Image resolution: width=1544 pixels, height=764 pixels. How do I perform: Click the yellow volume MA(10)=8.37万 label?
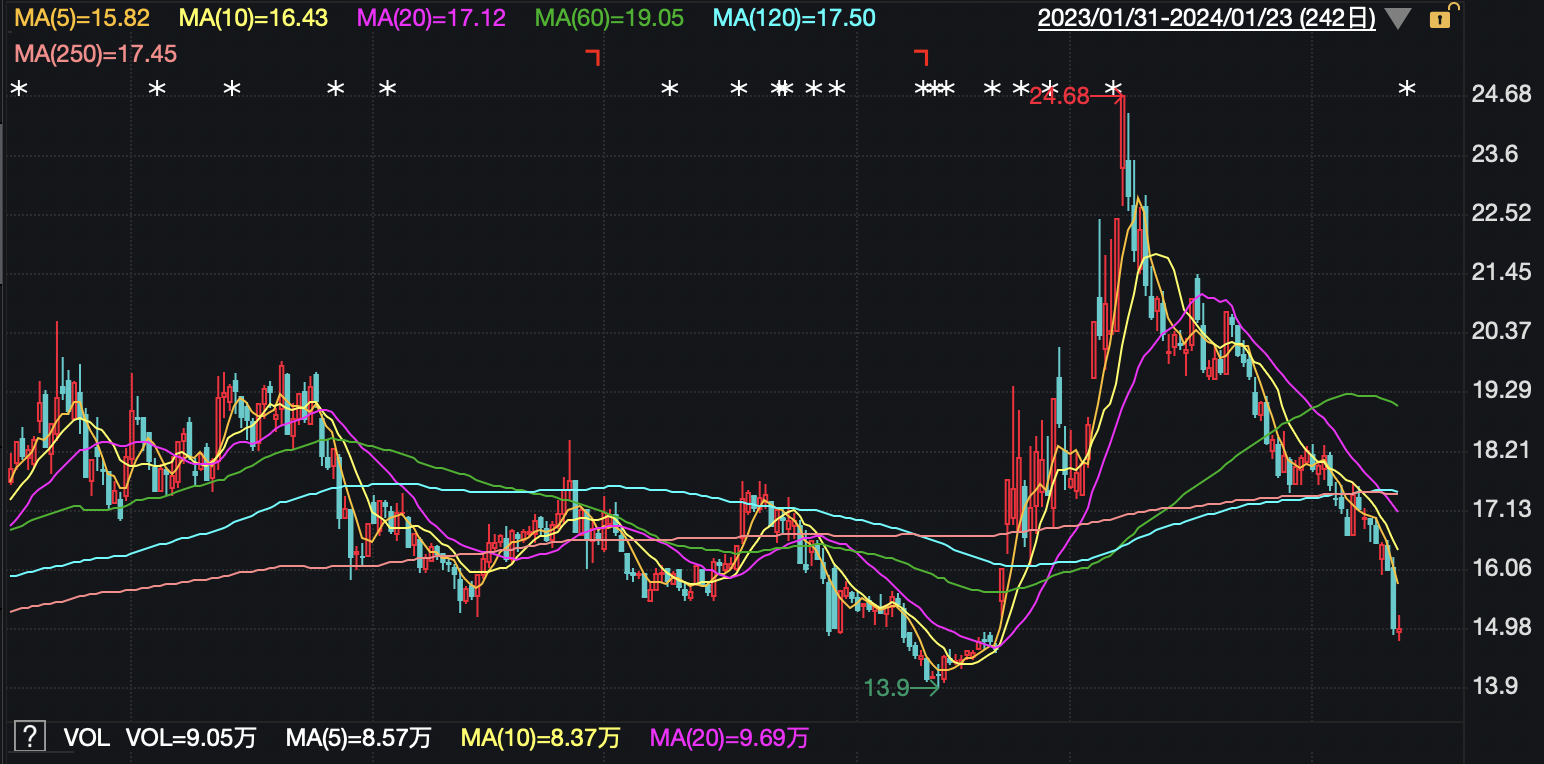coord(540,739)
